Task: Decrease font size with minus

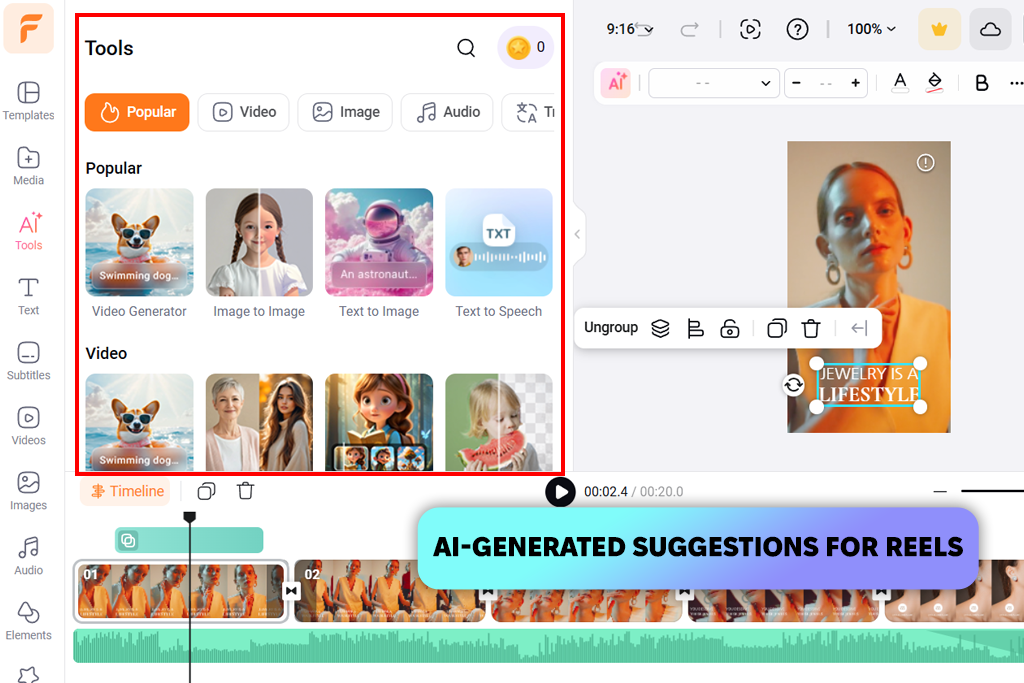Action: coord(796,83)
